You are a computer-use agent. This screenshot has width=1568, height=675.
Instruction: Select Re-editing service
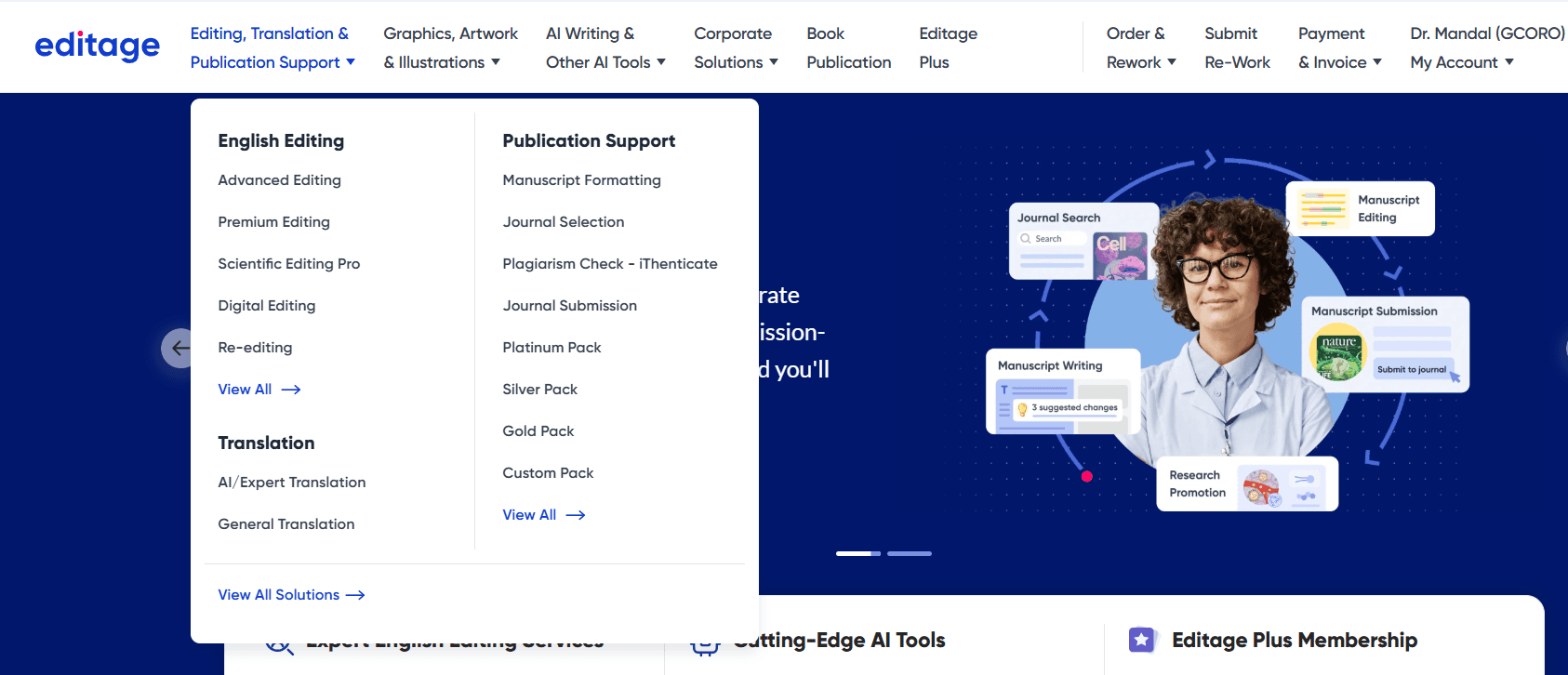[255, 348]
